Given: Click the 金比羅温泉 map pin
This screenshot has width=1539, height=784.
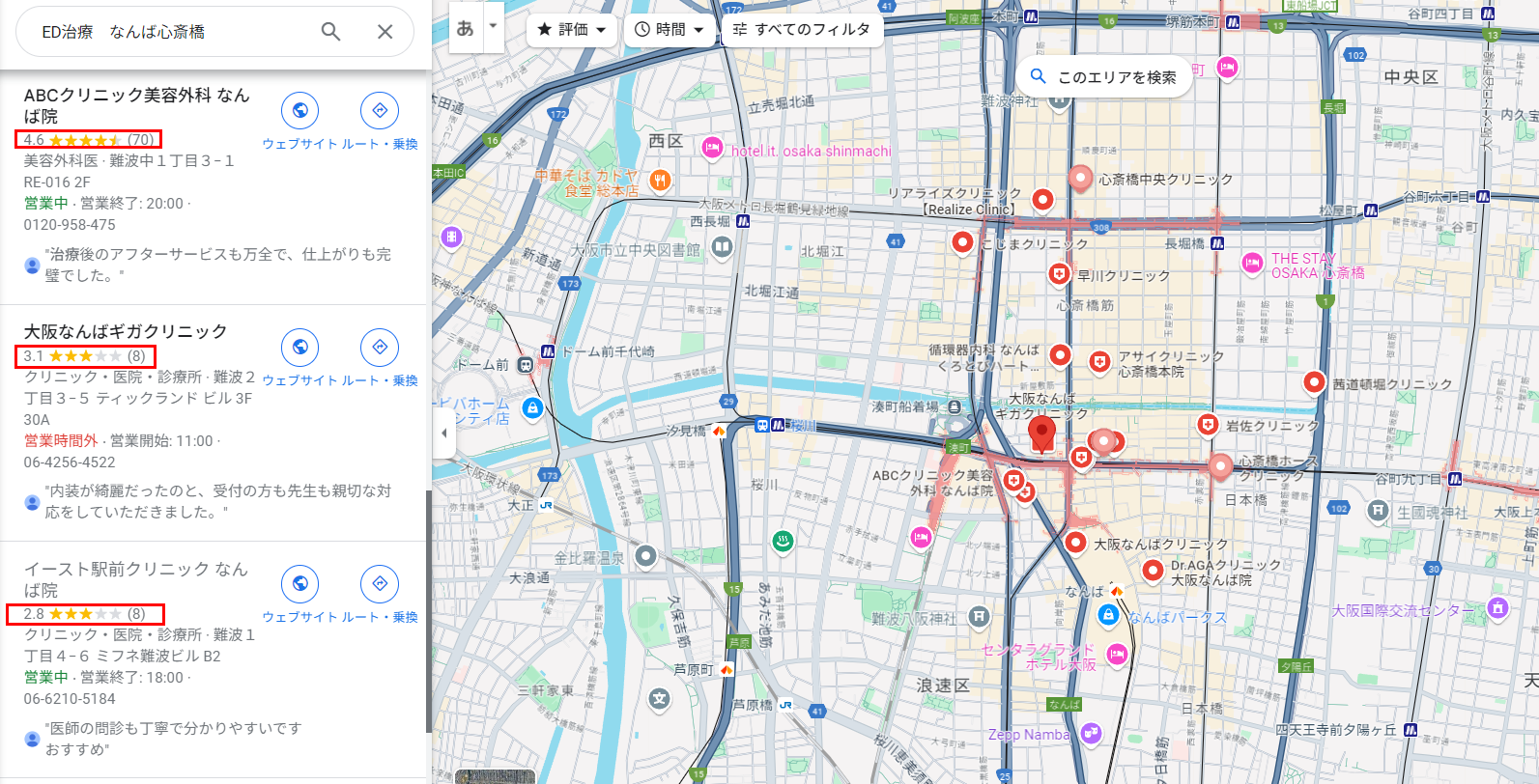Looking at the screenshot, I should coord(645,556).
